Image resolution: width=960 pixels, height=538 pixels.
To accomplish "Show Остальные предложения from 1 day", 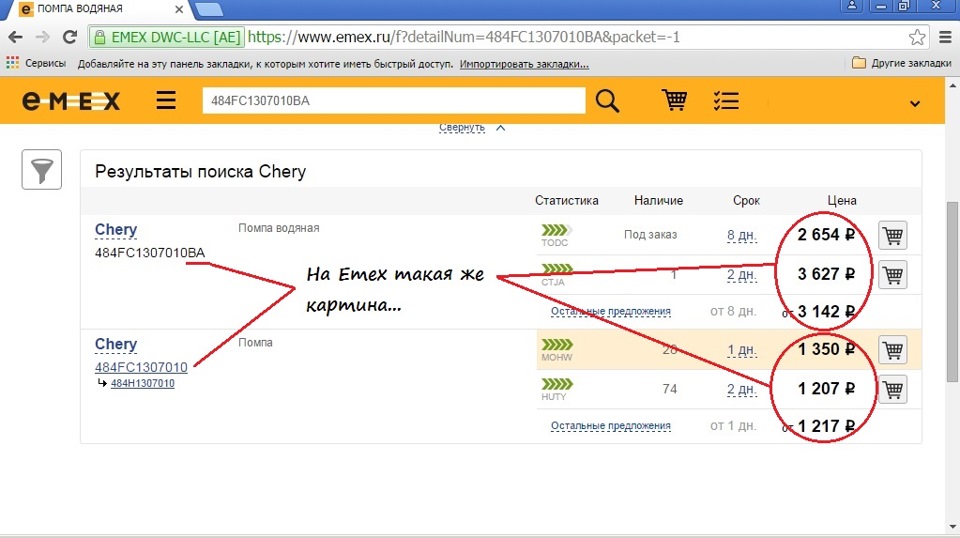I will [x=610, y=425].
